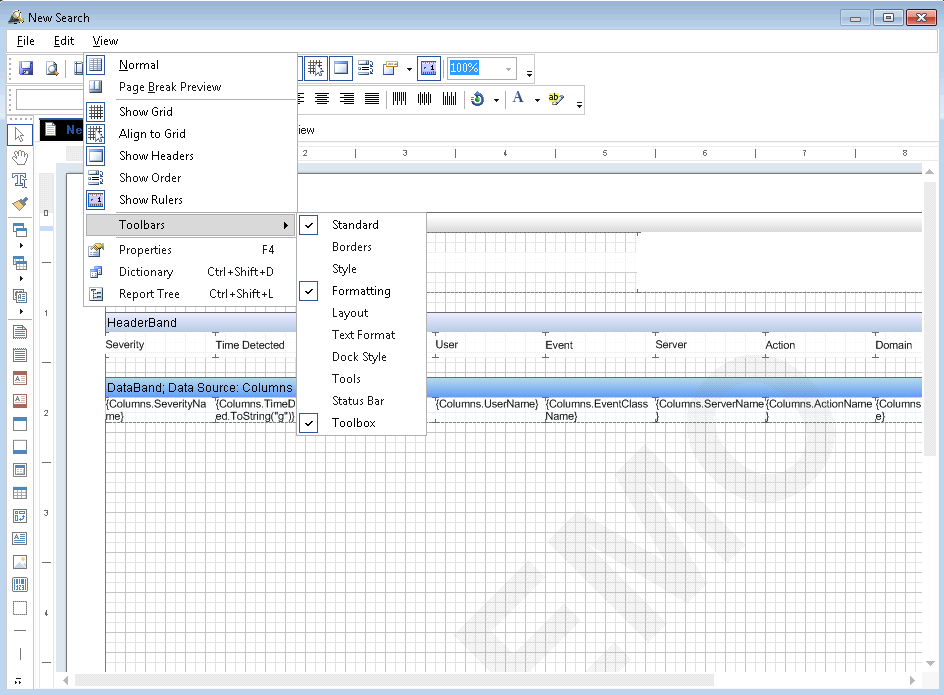Open the Edit menu

pyautogui.click(x=63, y=41)
